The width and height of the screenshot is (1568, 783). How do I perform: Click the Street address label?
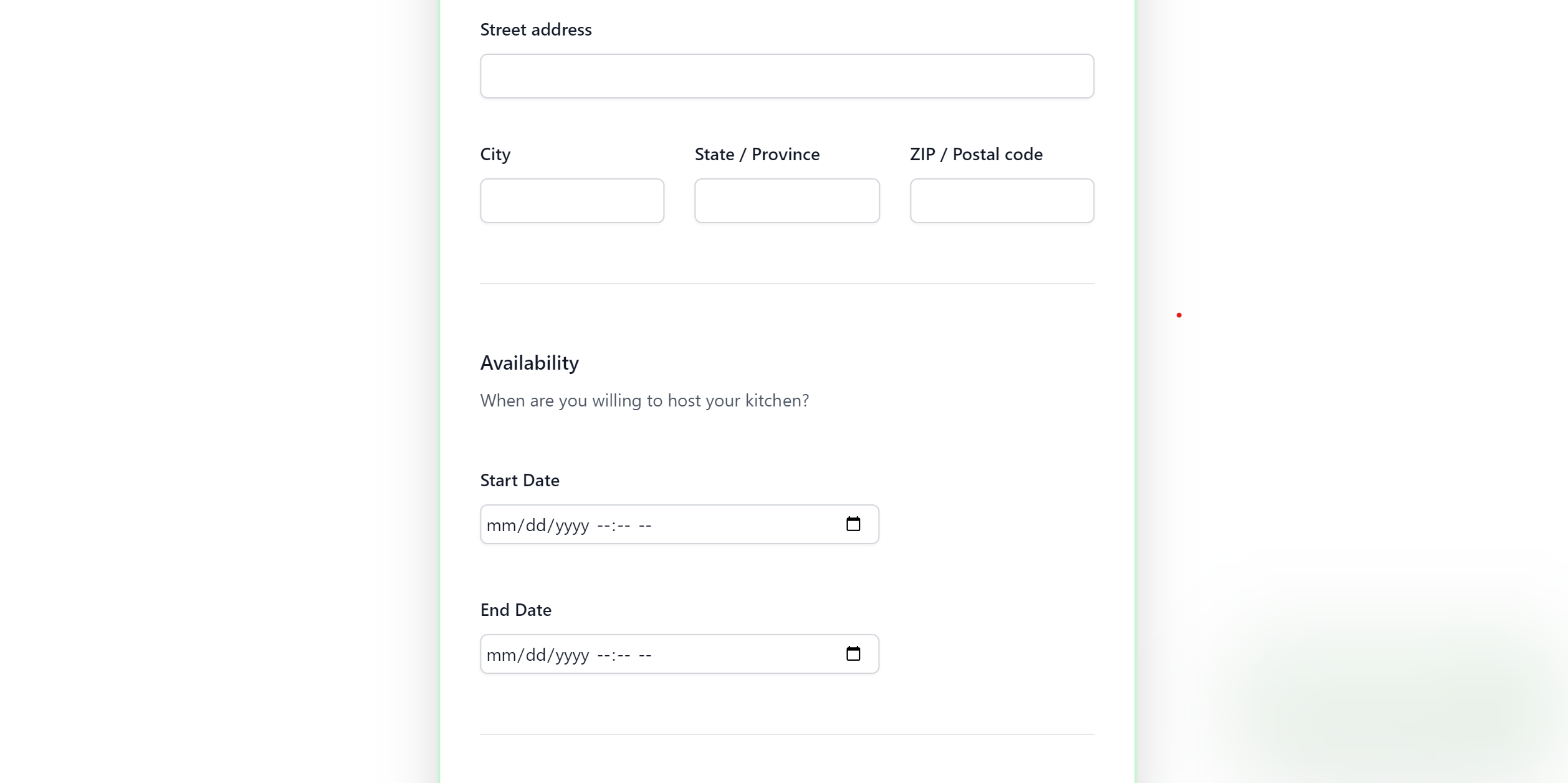[x=535, y=30]
